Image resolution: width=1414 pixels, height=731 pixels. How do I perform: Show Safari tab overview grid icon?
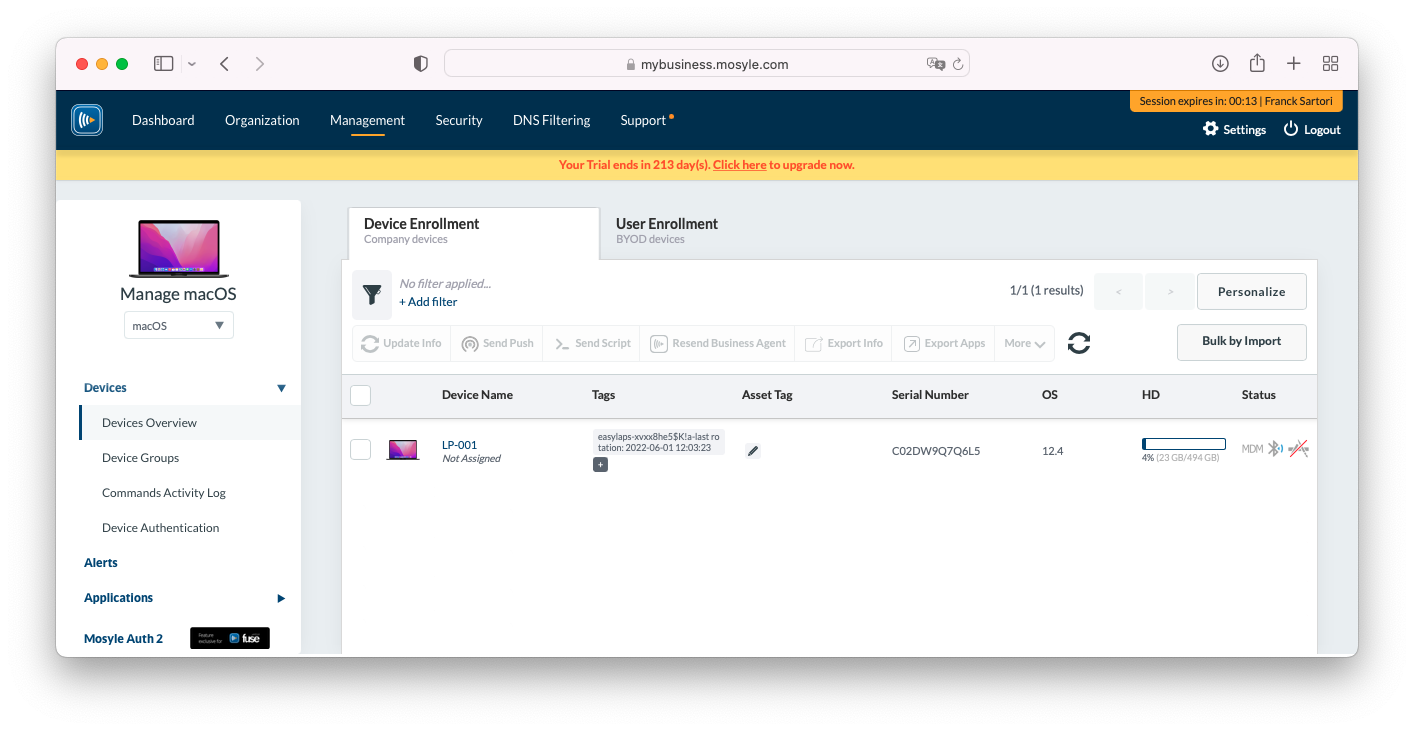click(1330, 64)
